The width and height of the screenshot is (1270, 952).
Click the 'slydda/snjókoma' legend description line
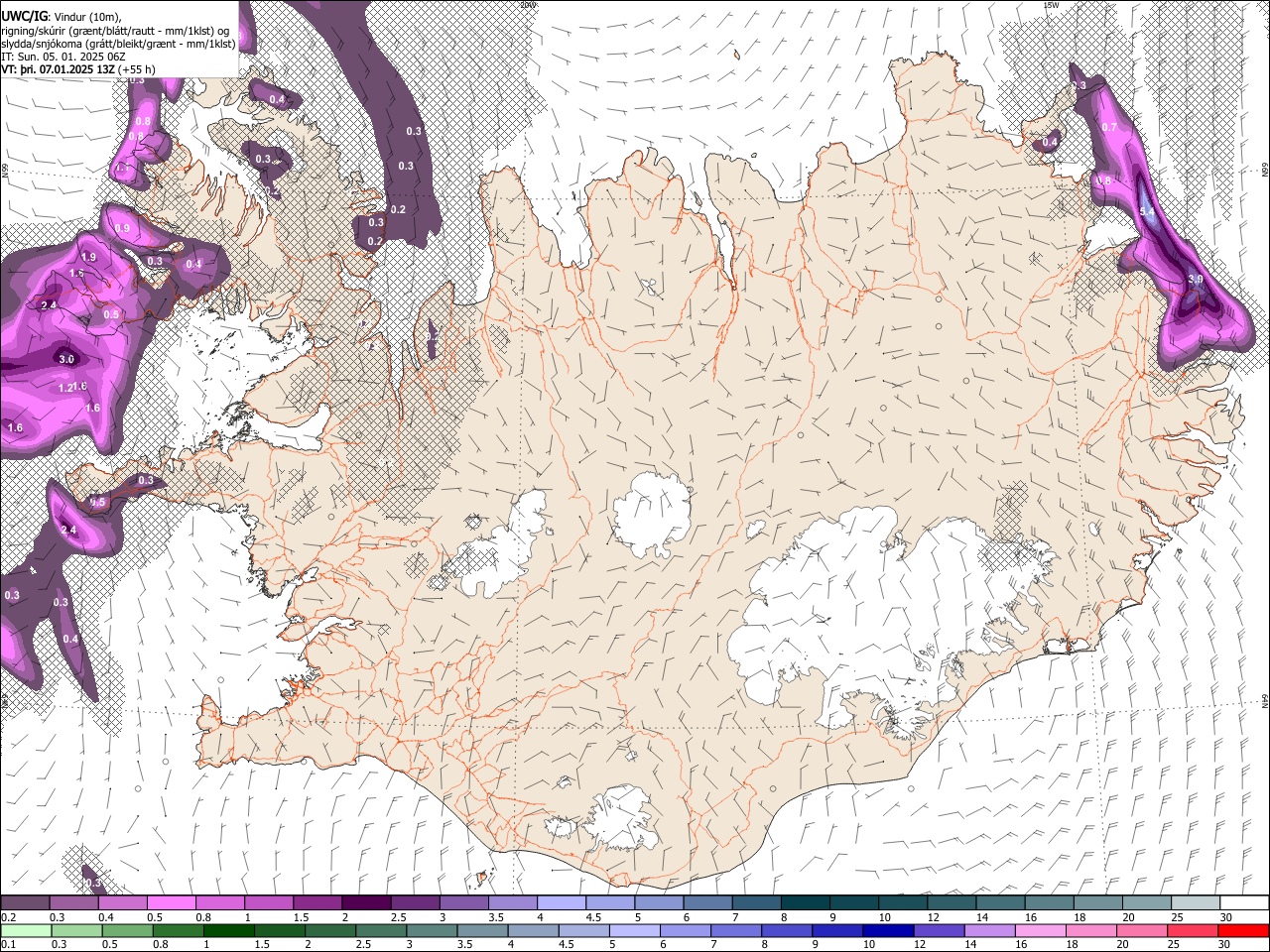(118, 44)
